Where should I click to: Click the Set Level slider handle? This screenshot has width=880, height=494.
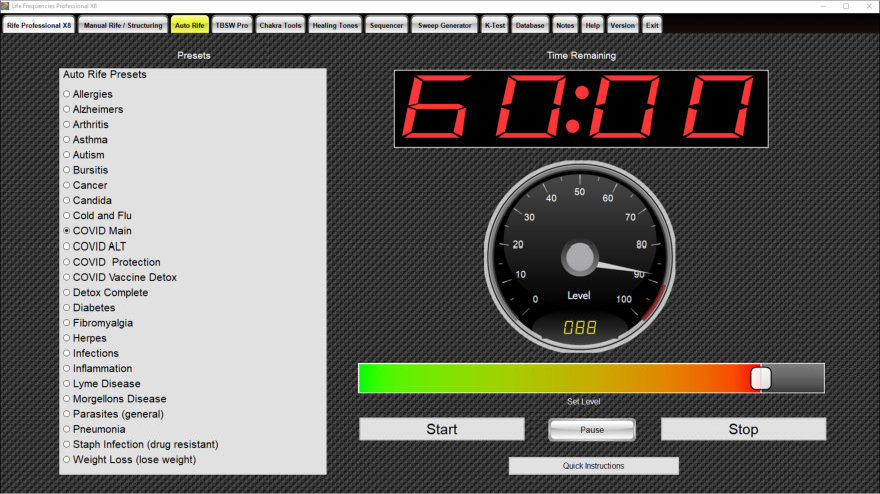761,378
